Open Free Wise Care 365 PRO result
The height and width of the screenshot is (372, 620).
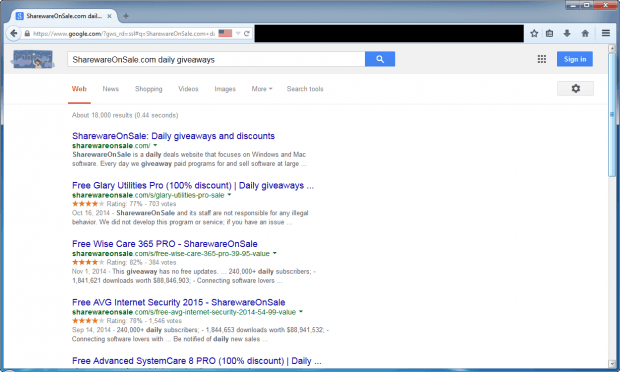(164, 244)
